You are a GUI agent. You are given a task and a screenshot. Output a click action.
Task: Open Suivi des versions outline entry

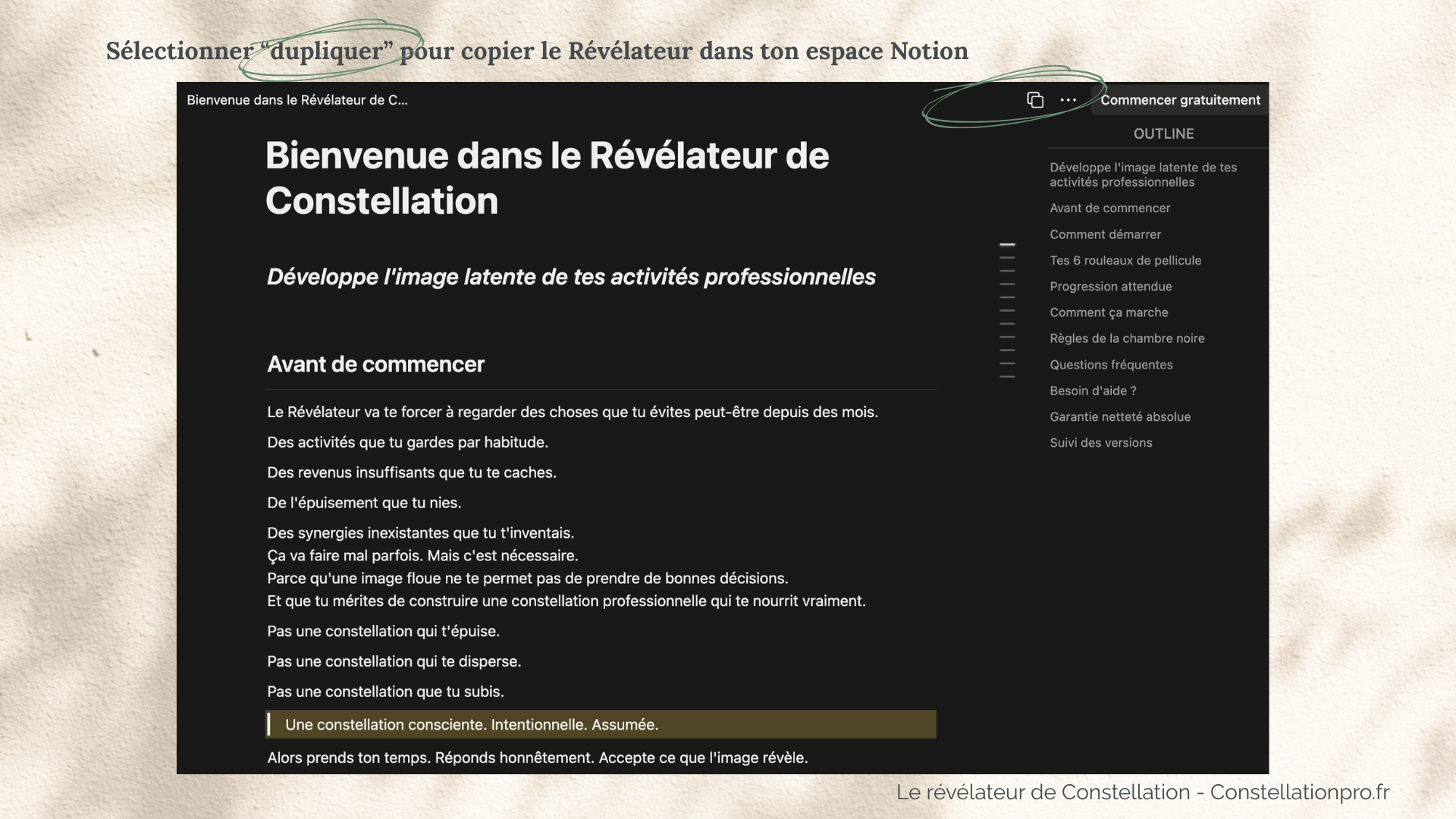(1100, 443)
